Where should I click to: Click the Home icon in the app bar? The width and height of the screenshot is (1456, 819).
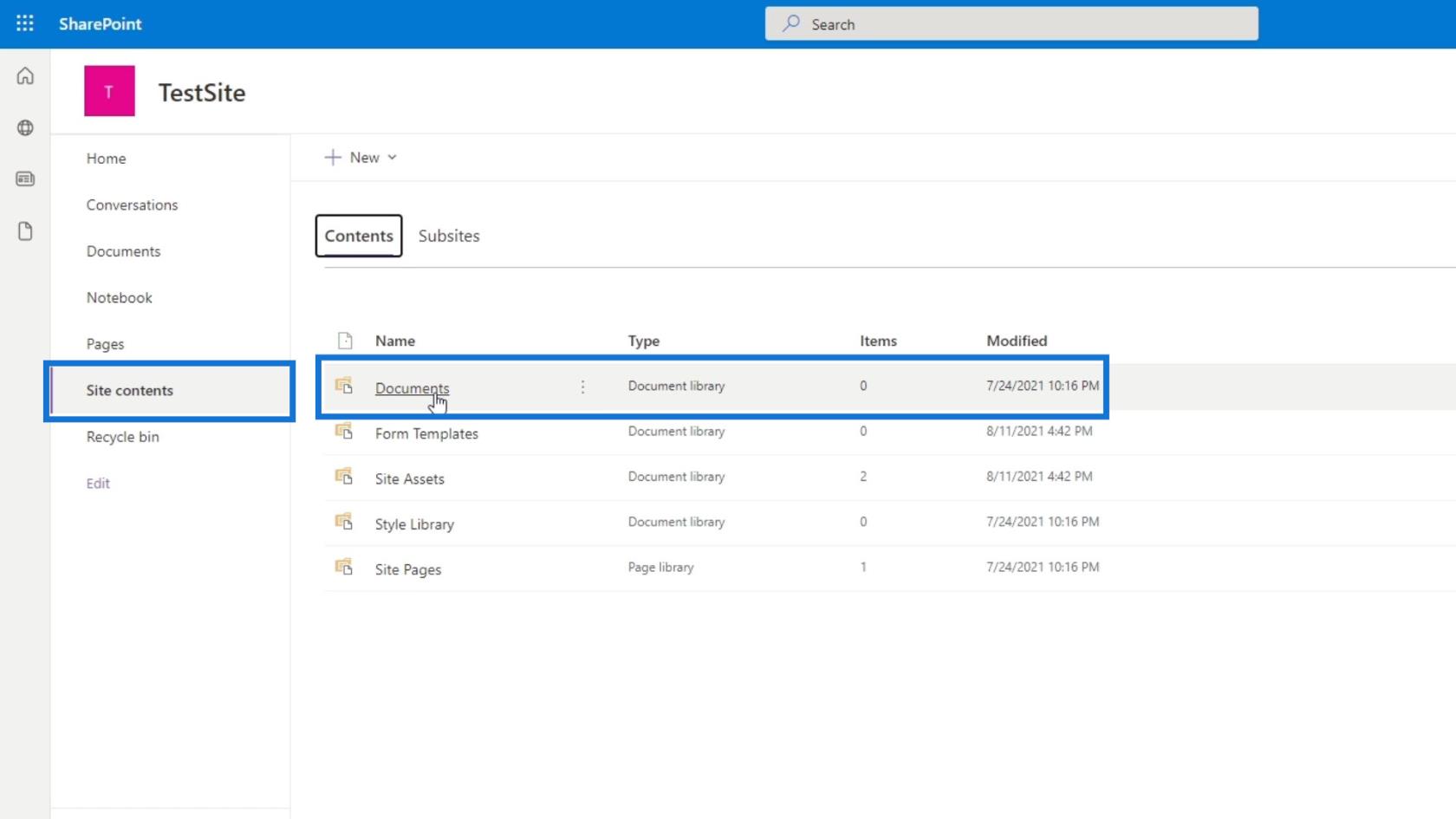(25, 76)
